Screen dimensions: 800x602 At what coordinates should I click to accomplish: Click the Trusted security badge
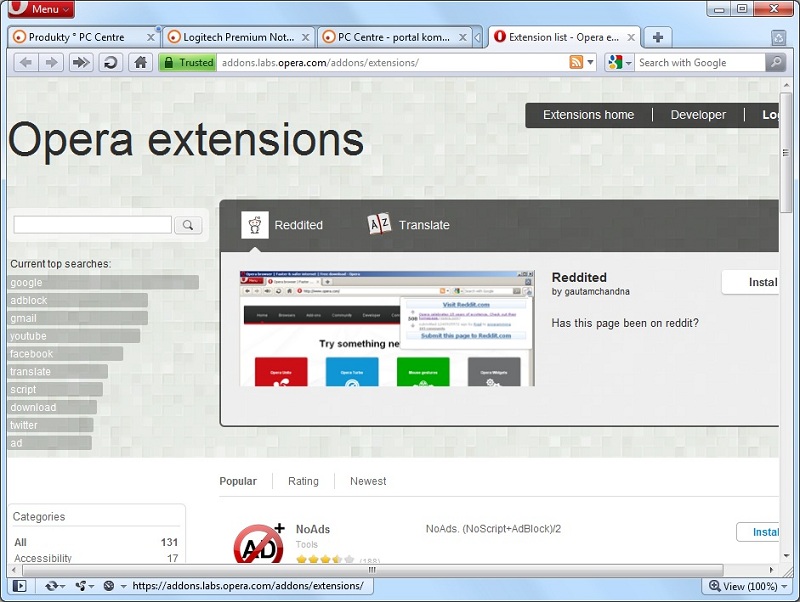click(x=187, y=61)
